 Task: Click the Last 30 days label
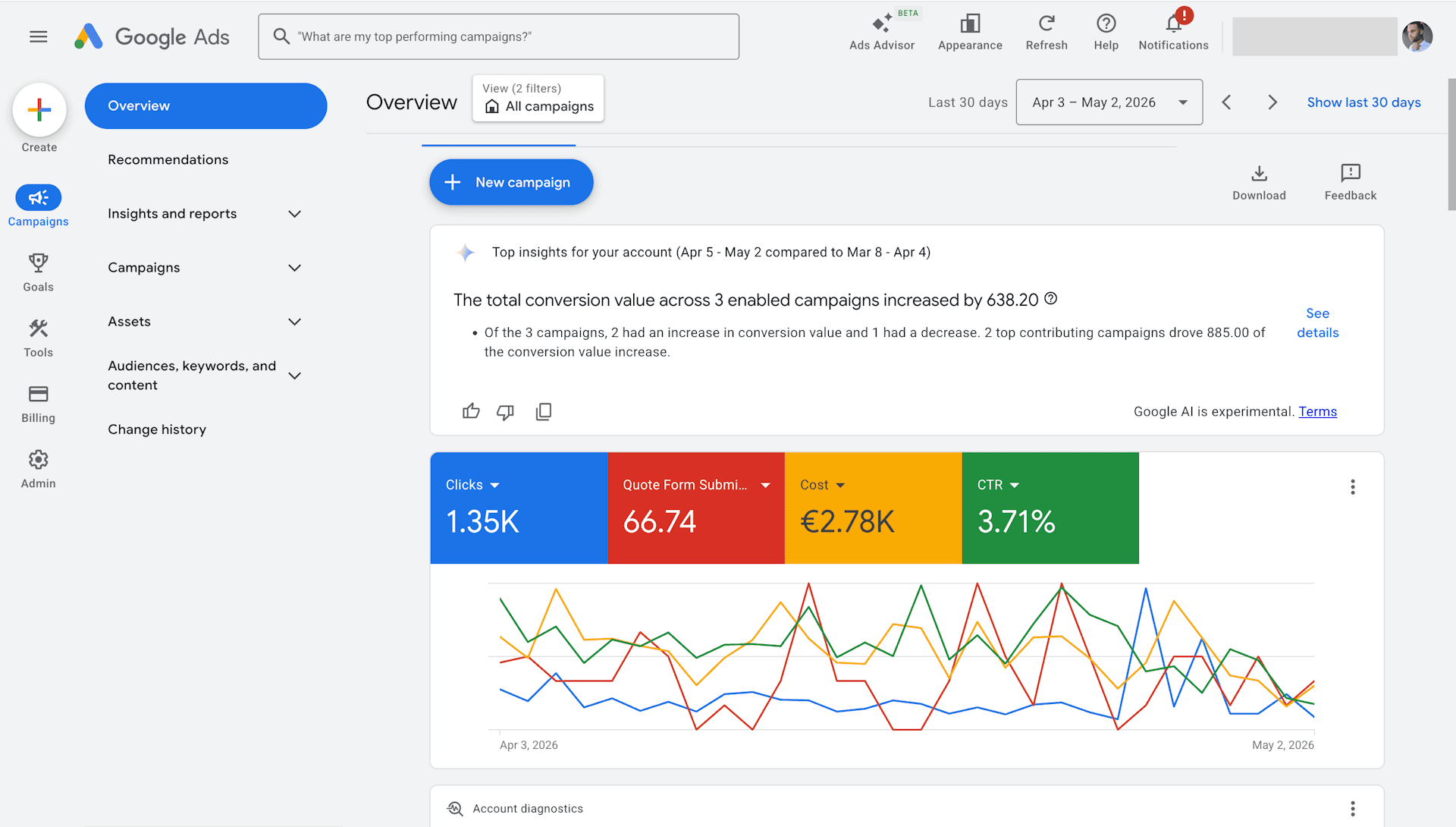coord(968,102)
